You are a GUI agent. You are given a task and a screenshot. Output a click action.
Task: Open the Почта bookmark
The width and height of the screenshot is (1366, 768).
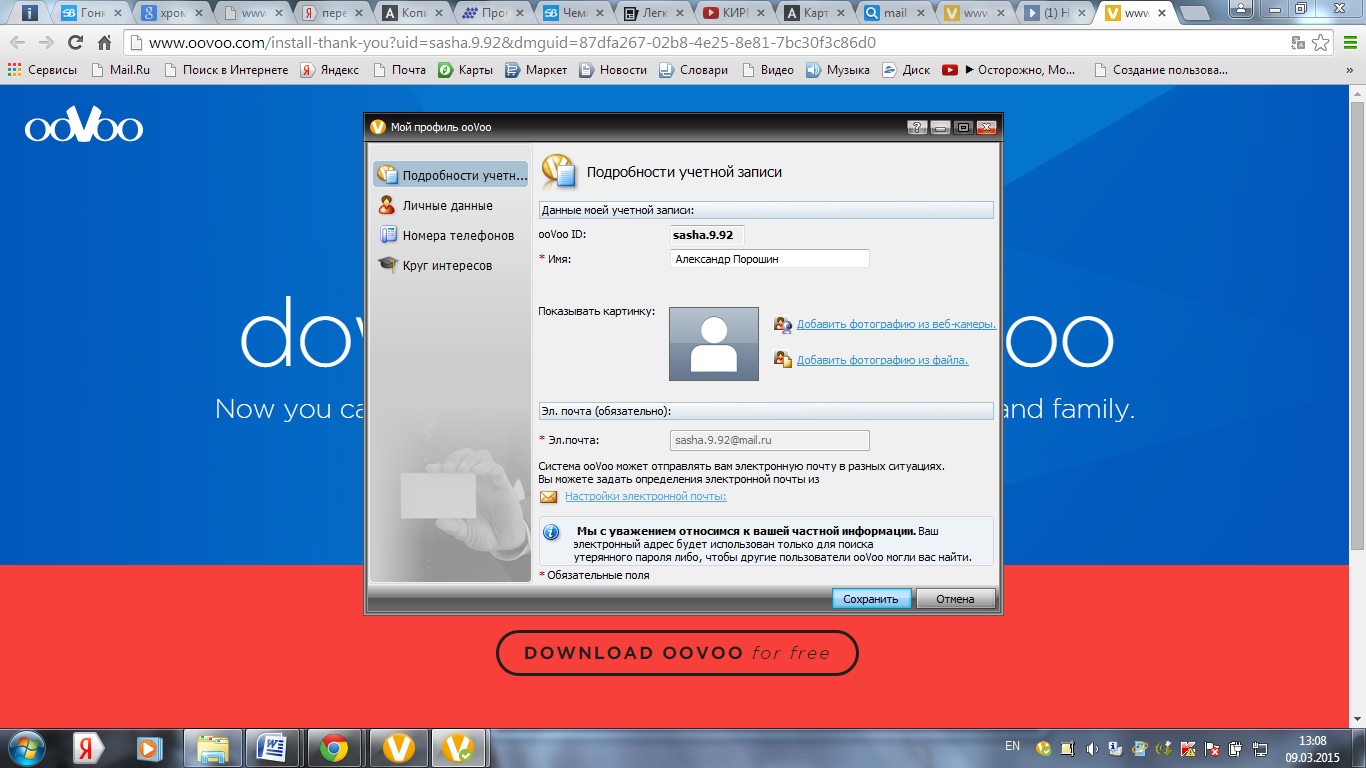pos(399,70)
